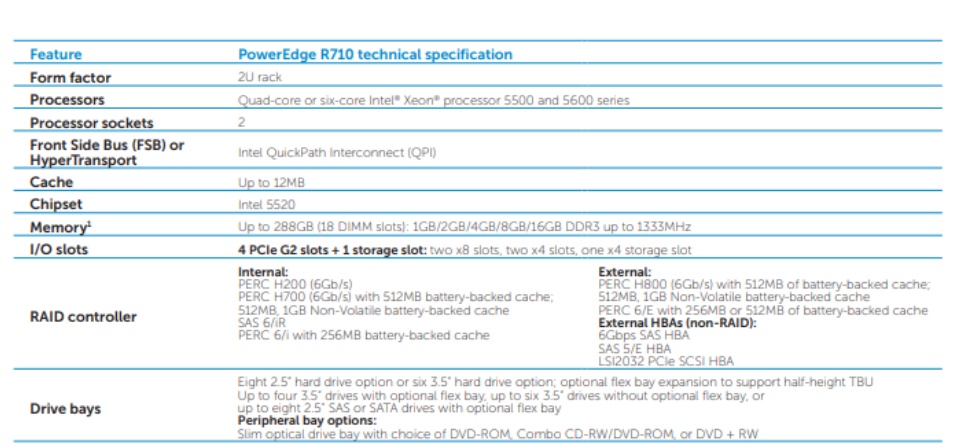The width and height of the screenshot is (960, 448).
Task: Click the 'Slim optical drive bay' line
Action: pyautogui.click(x=498, y=434)
